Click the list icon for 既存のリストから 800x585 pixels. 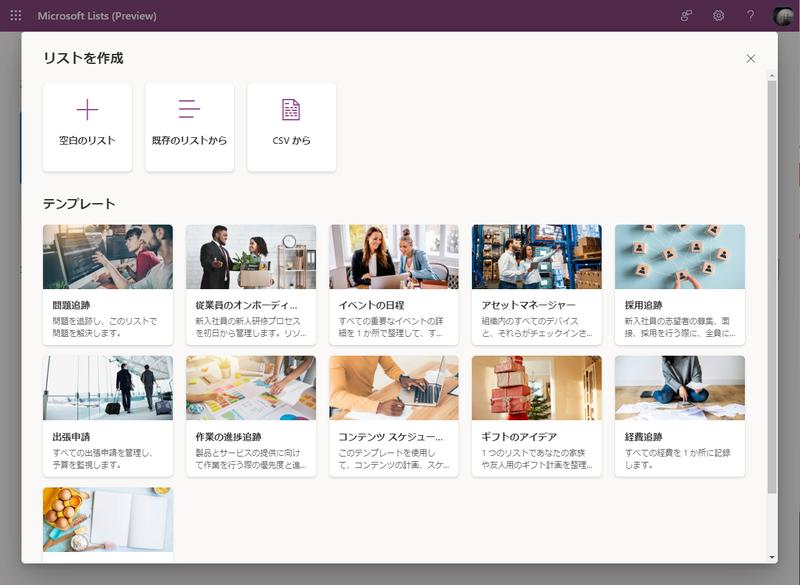pyautogui.click(x=189, y=110)
